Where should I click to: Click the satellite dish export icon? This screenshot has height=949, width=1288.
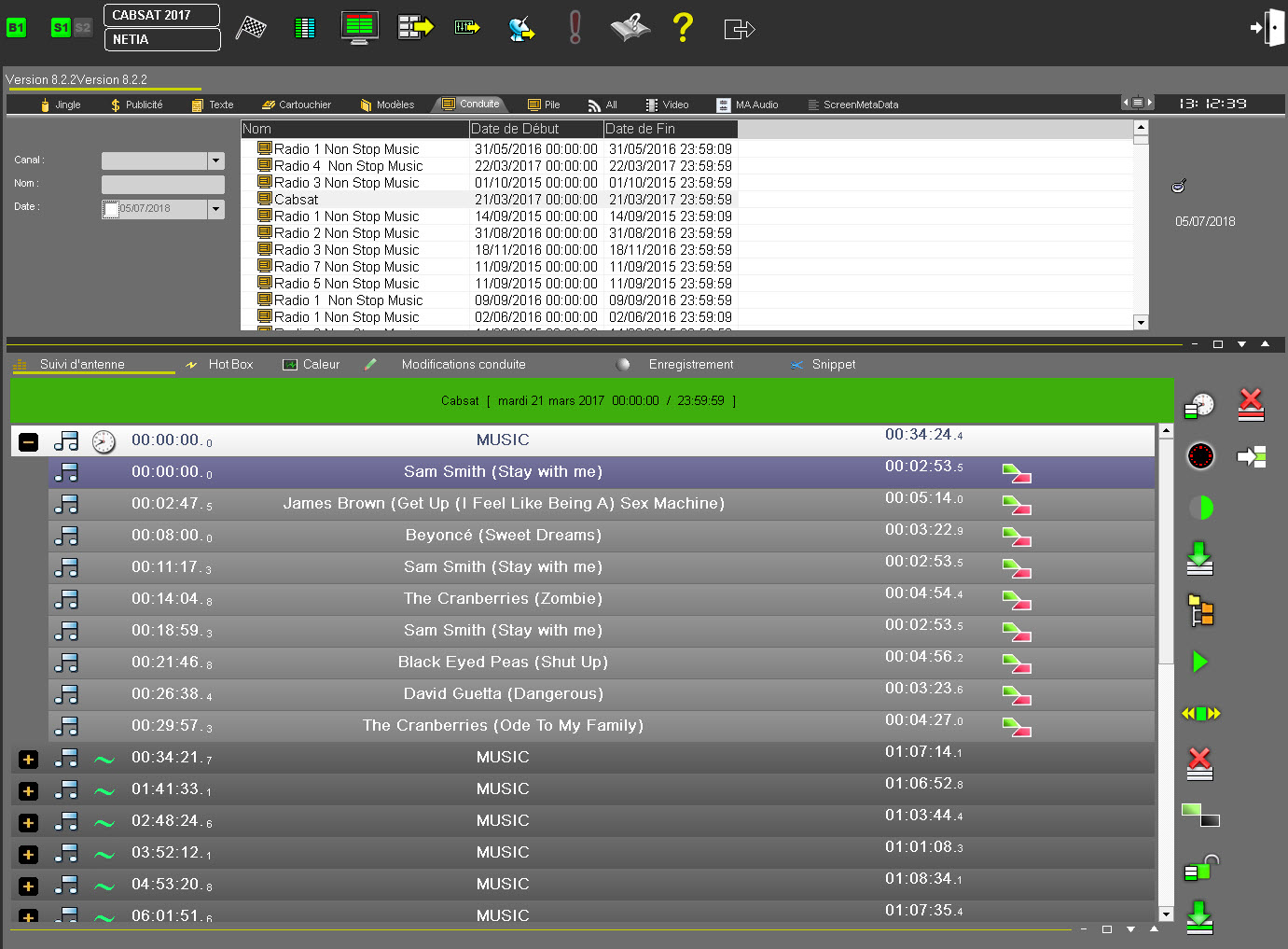[521, 28]
